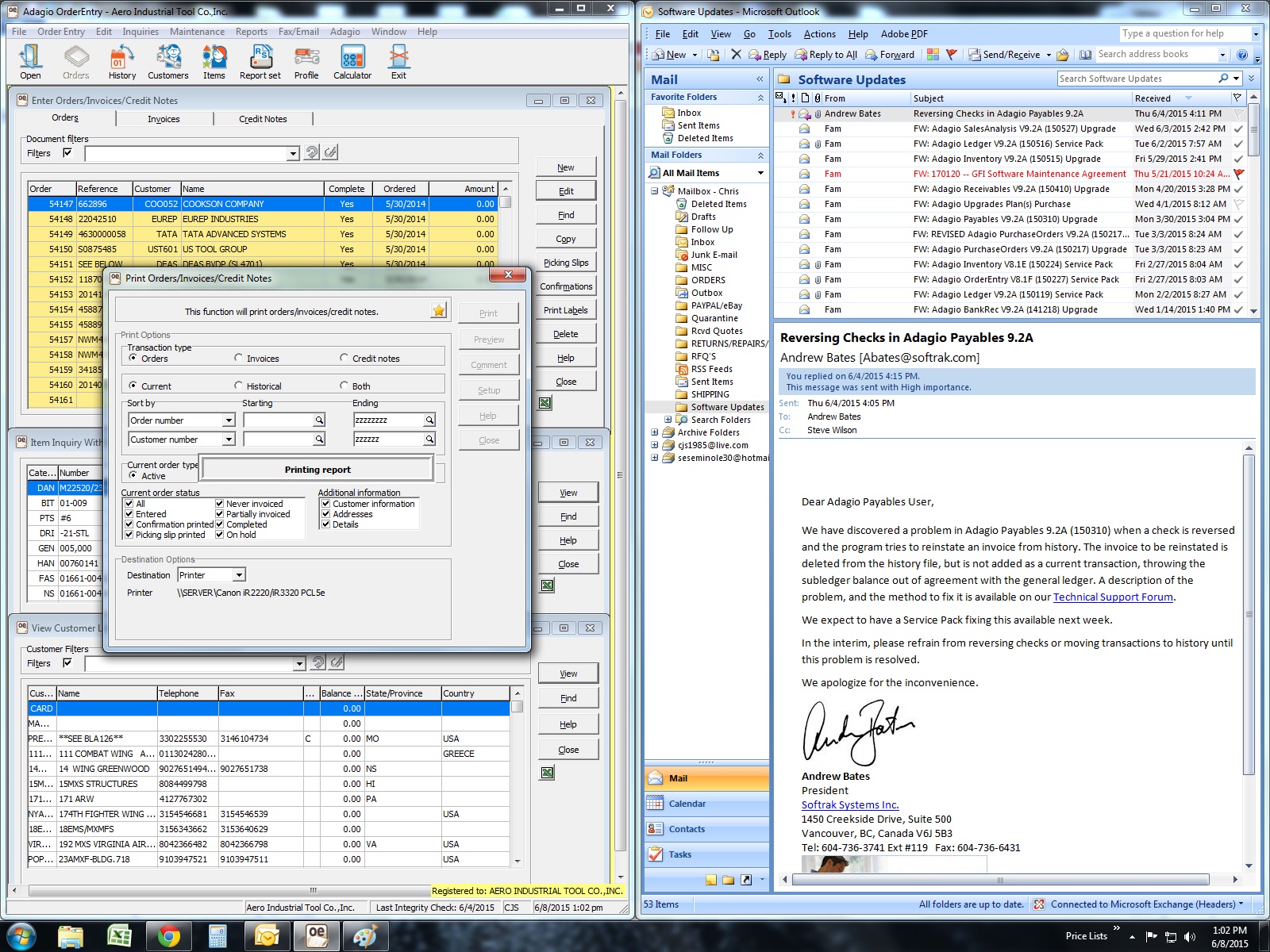This screenshot has width=1270, height=952.
Task: Click the Picking Slips button
Action: [565, 263]
